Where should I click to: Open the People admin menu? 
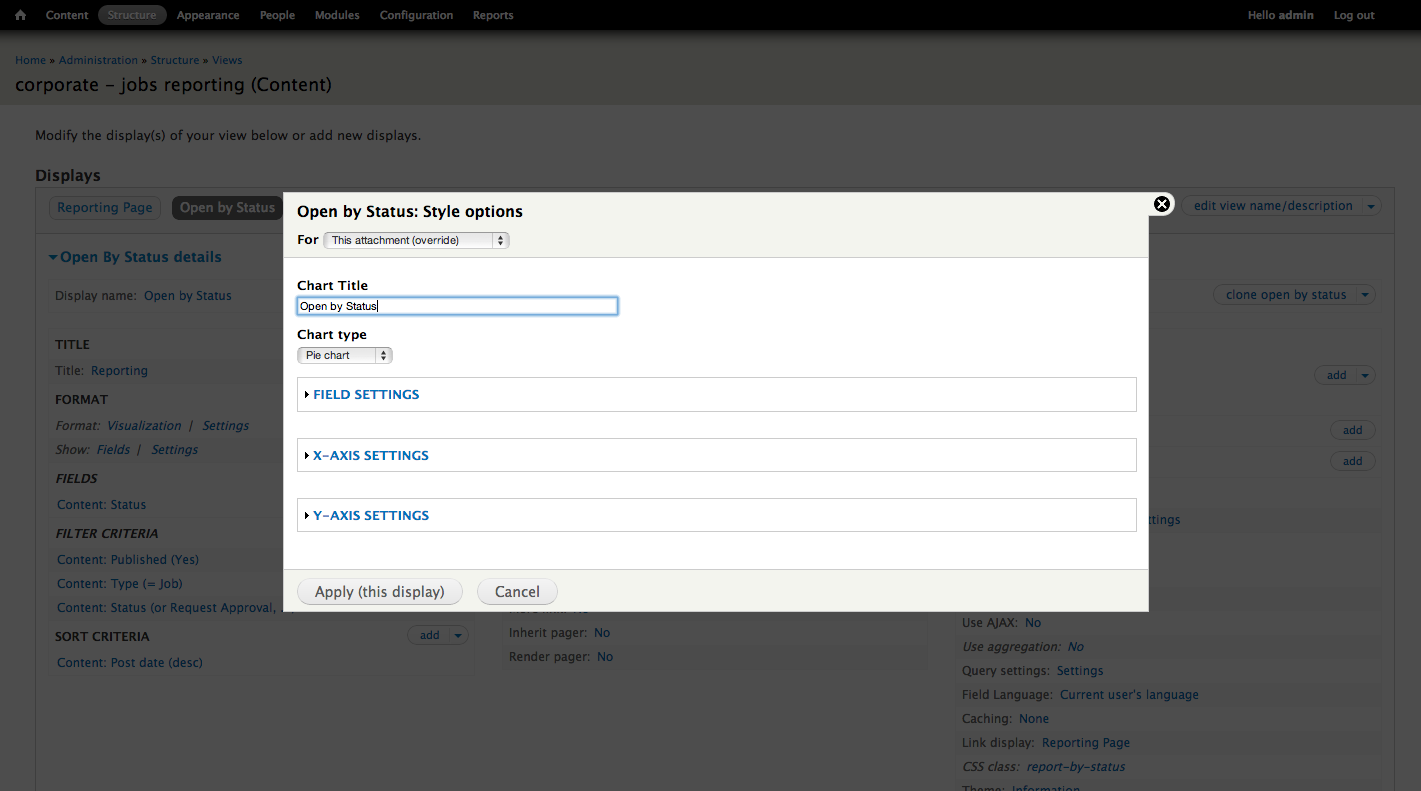[x=277, y=15]
